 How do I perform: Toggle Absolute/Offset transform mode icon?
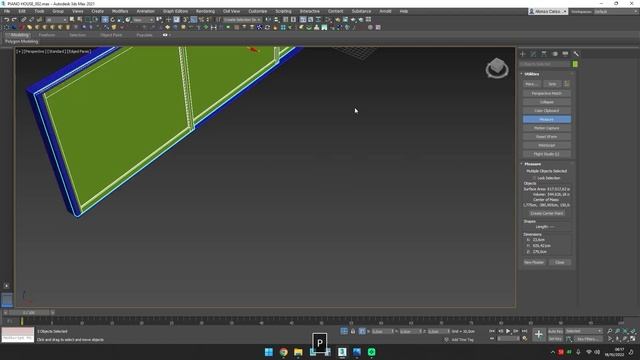(x=362, y=331)
